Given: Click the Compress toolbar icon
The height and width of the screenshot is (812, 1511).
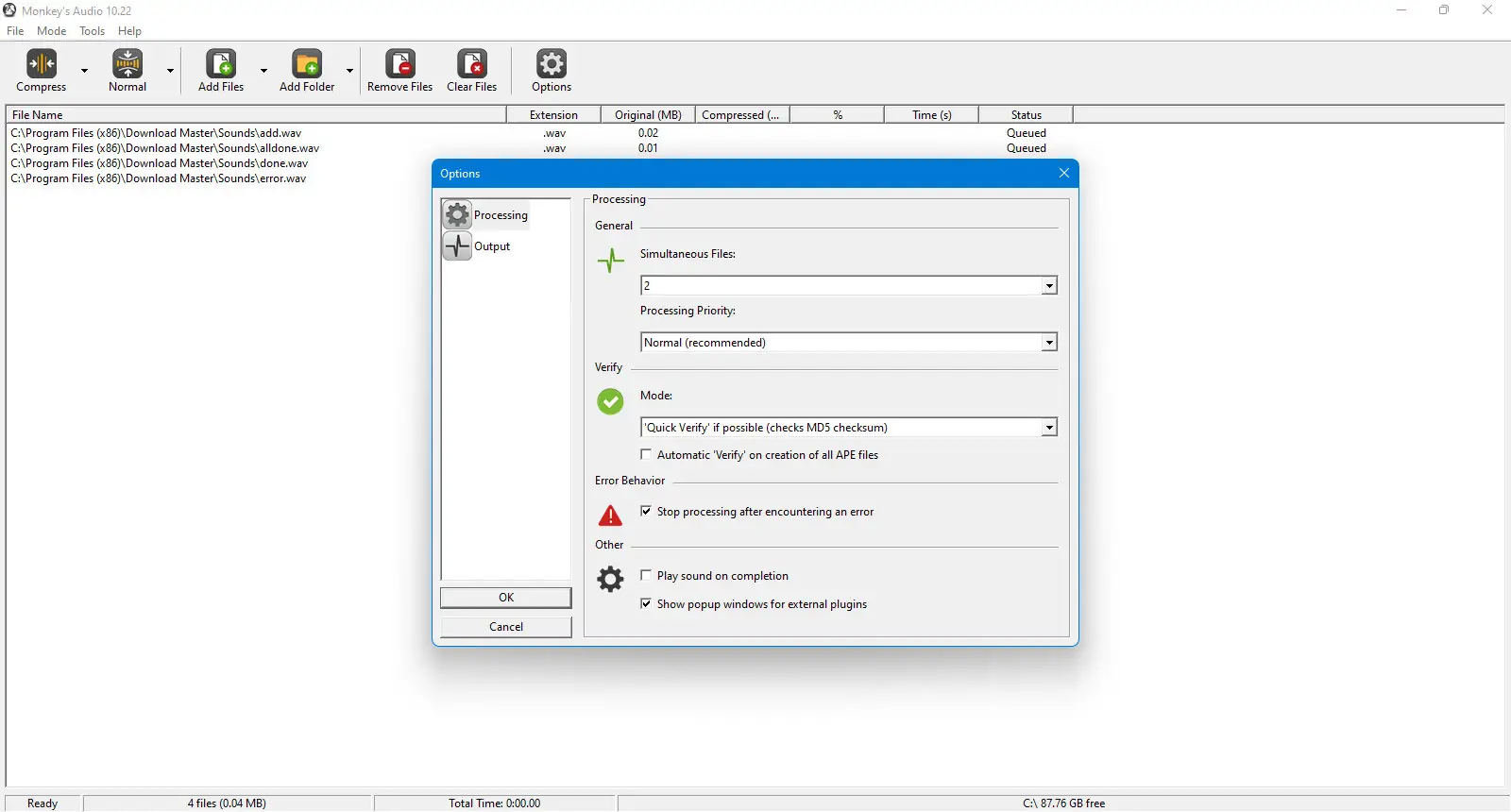Looking at the screenshot, I should pyautogui.click(x=42, y=64).
